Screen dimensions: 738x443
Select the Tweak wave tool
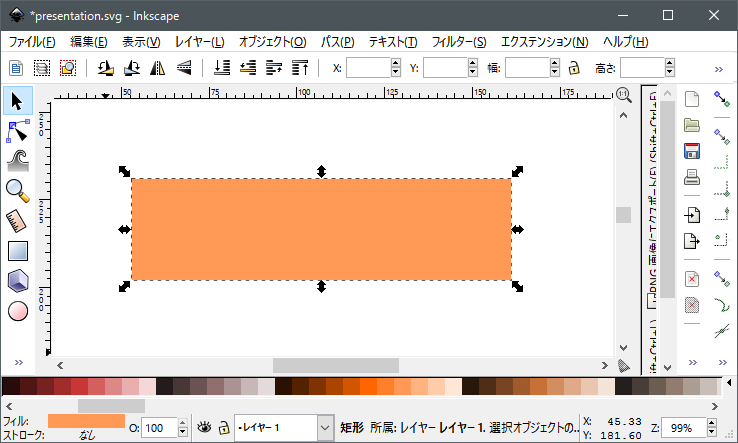[x=18, y=161]
